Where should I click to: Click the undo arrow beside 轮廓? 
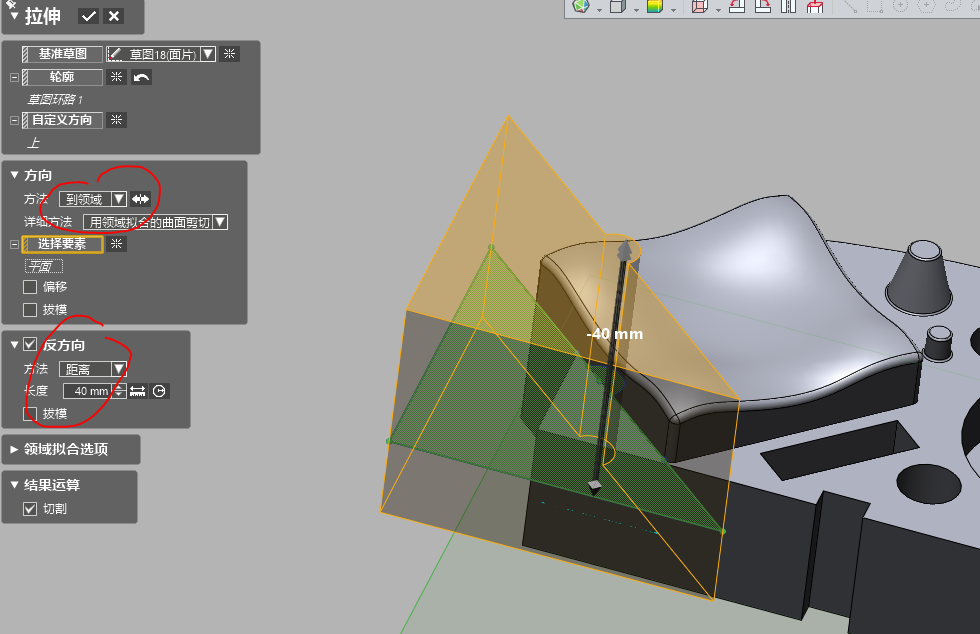click(141, 77)
